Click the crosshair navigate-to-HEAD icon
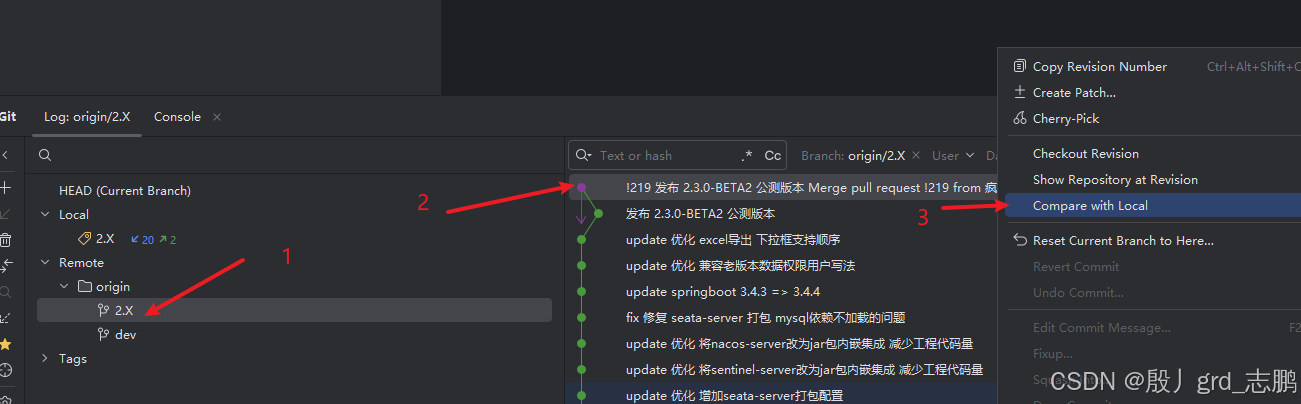This screenshot has height=404, width=1301. coord(5,370)
